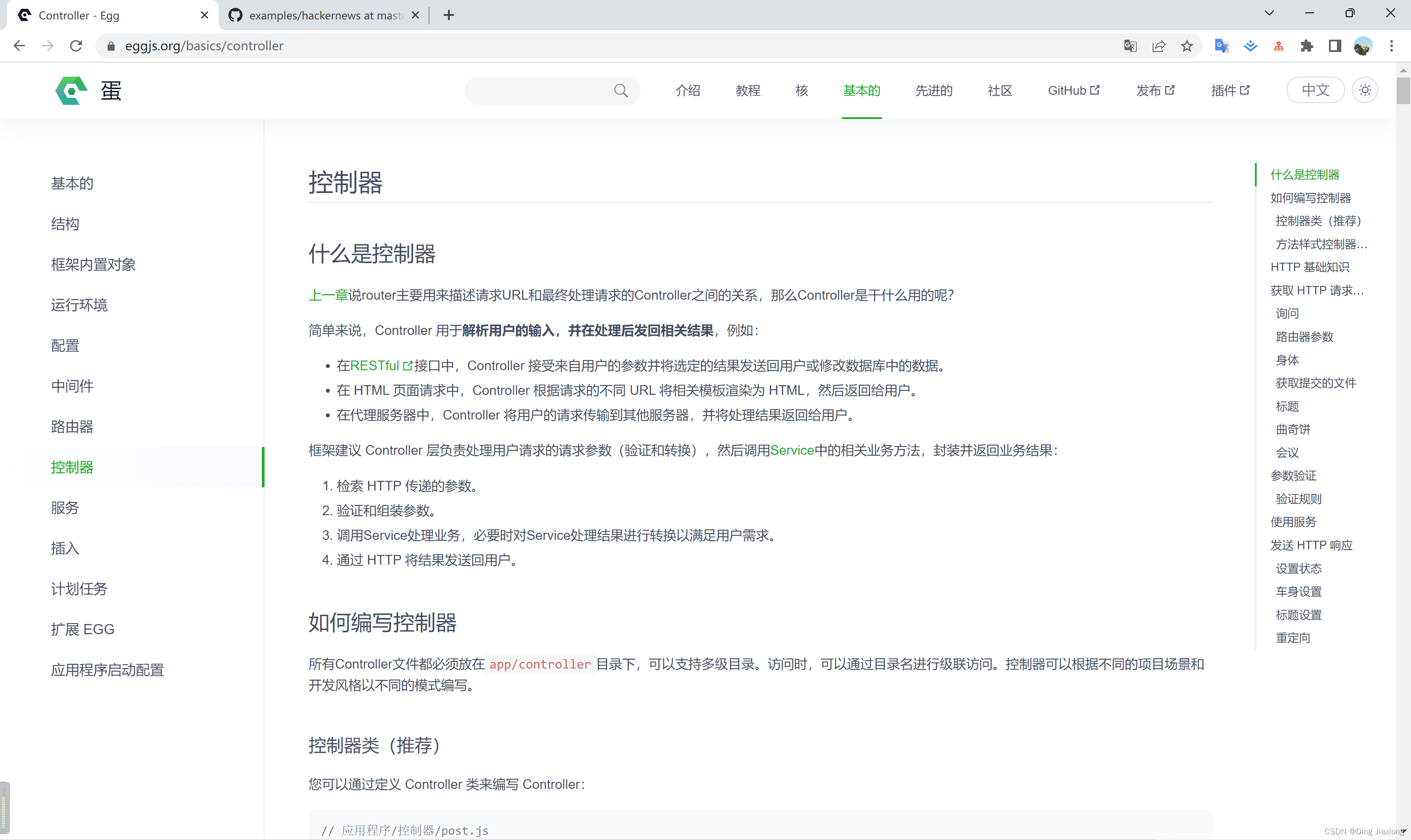Click the red tree-shaped extension icon

pyautogui.click(x=1279, y=46)
